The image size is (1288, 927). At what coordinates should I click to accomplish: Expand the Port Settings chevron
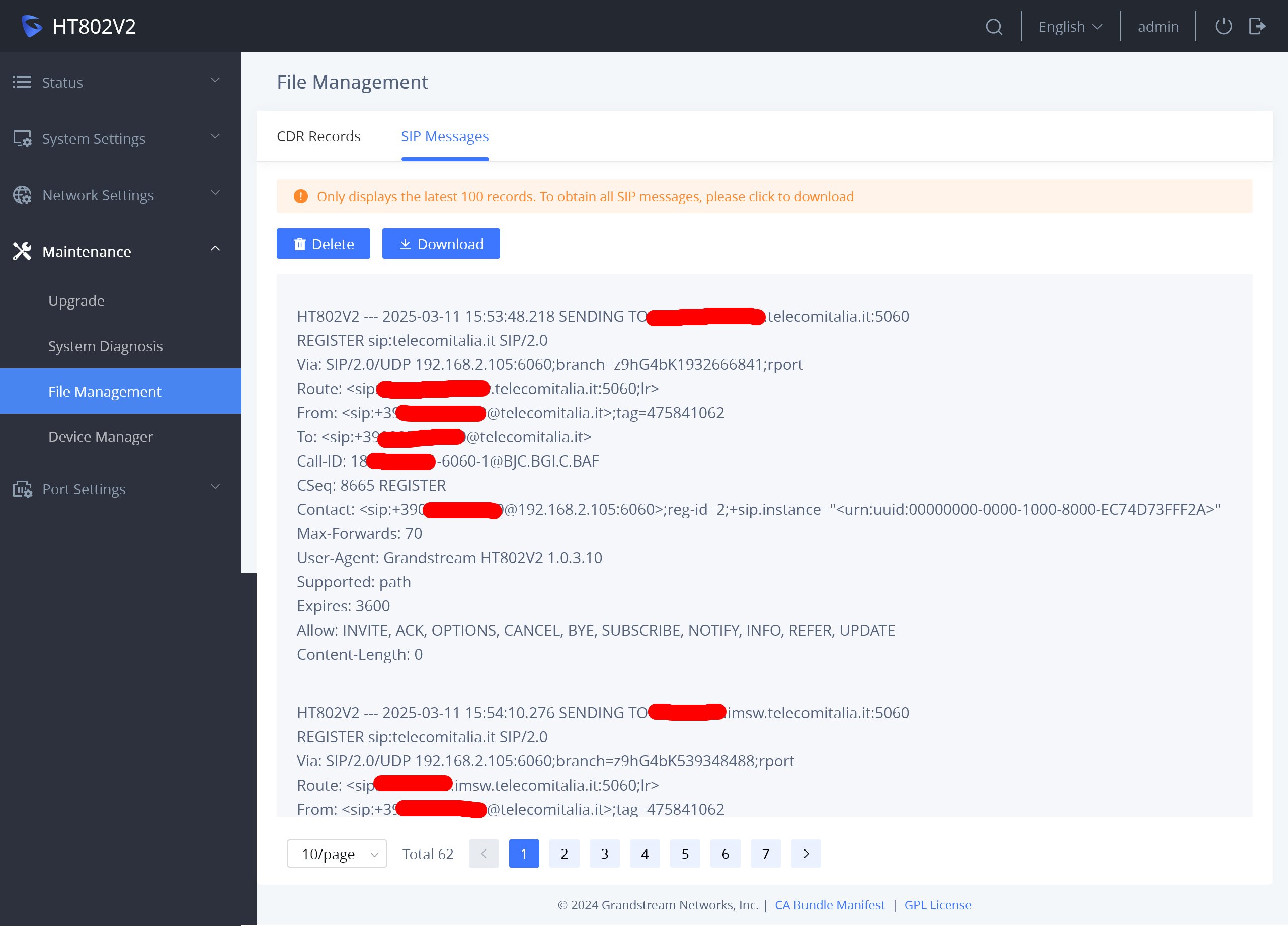(215, 486)
